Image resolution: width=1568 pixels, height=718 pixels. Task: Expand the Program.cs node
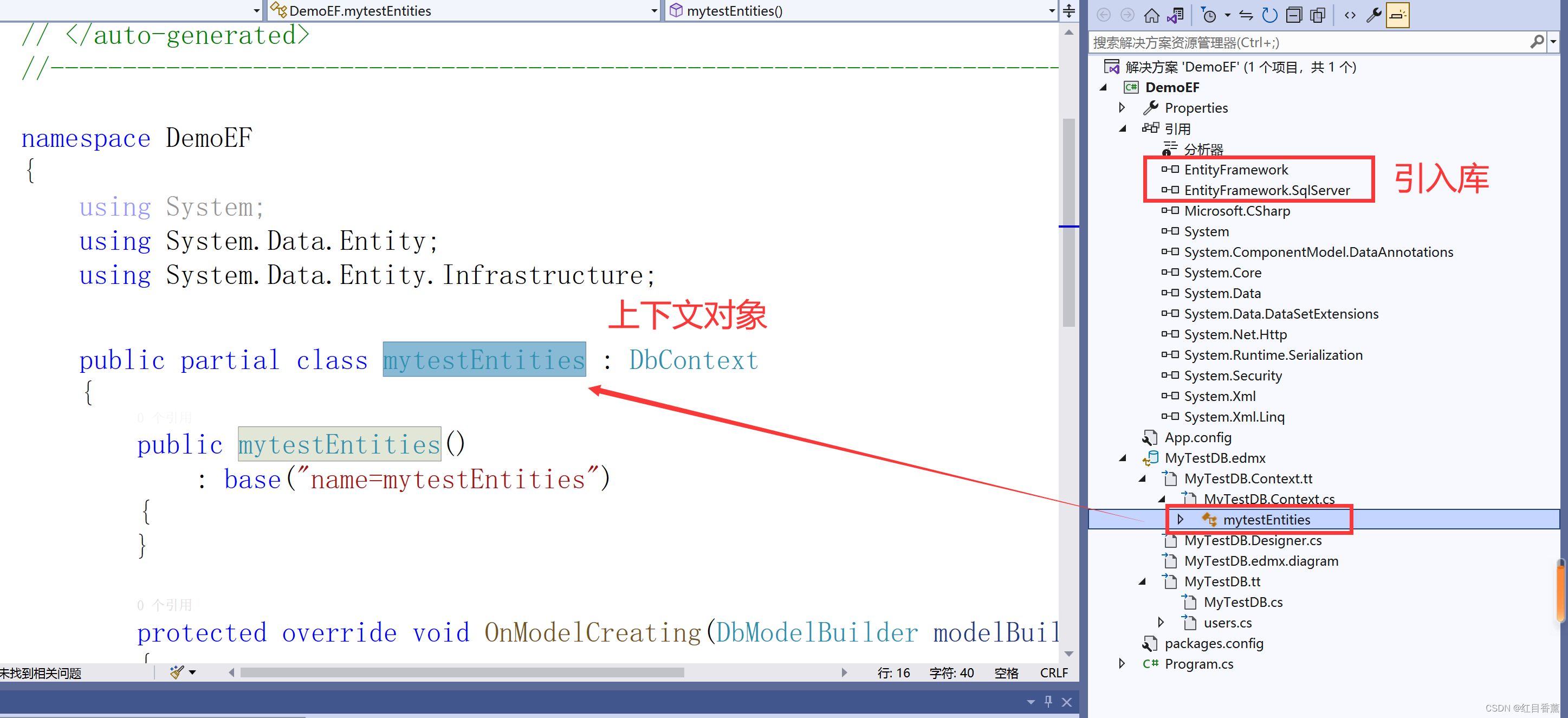pos(1122,663)
